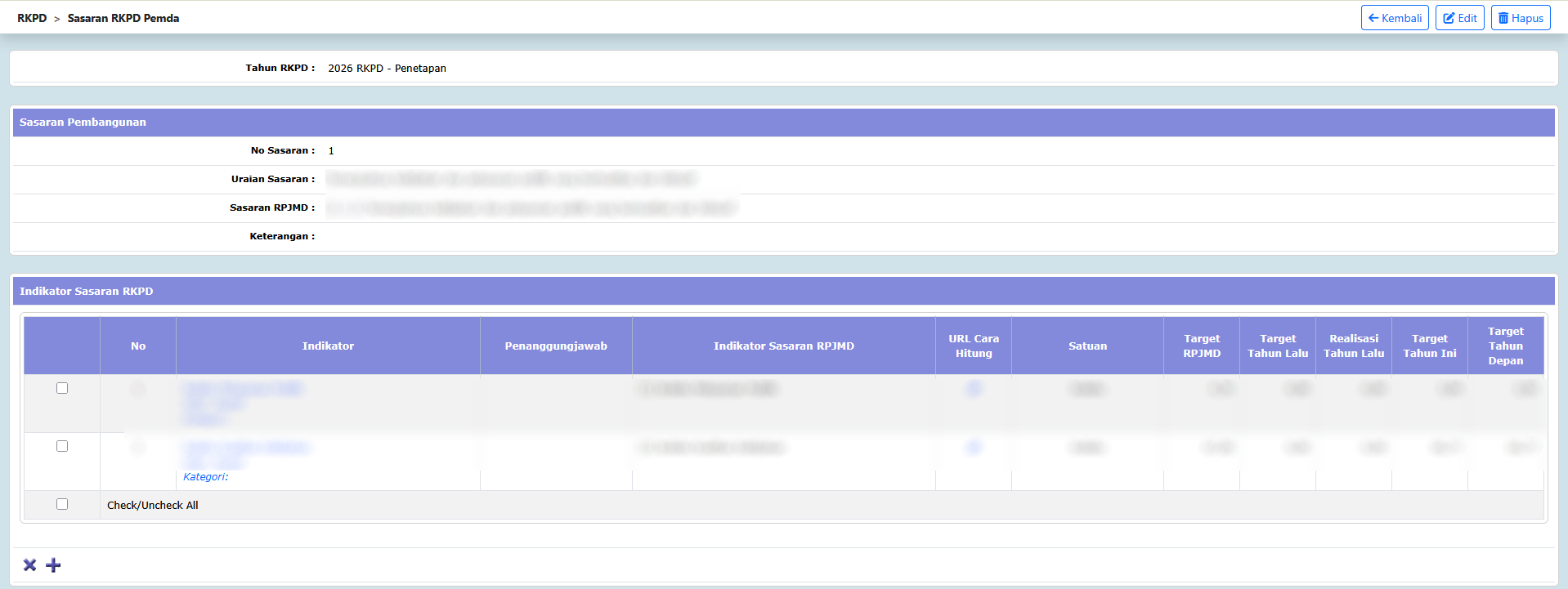Tick the second indicator row checkbox
This screenshot has height=589, width=1568.
point(62,446)
